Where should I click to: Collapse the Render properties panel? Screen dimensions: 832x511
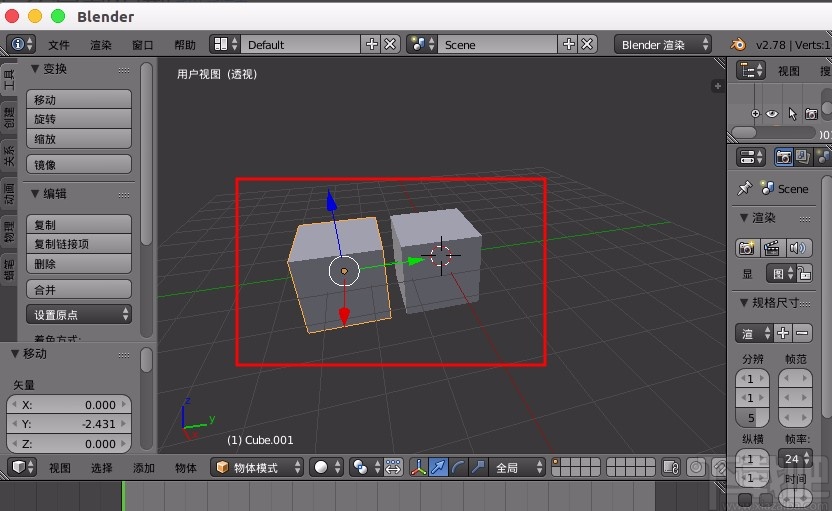tap(744, 218)
